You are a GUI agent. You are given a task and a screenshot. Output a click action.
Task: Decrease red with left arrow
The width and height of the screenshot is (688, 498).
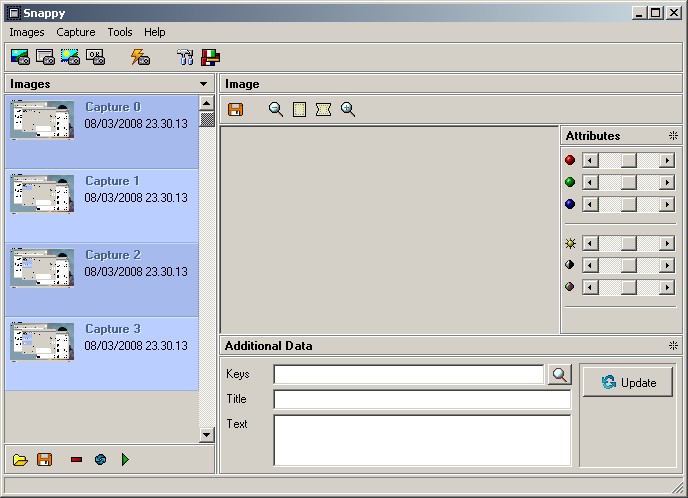click(x=590, y=160)
